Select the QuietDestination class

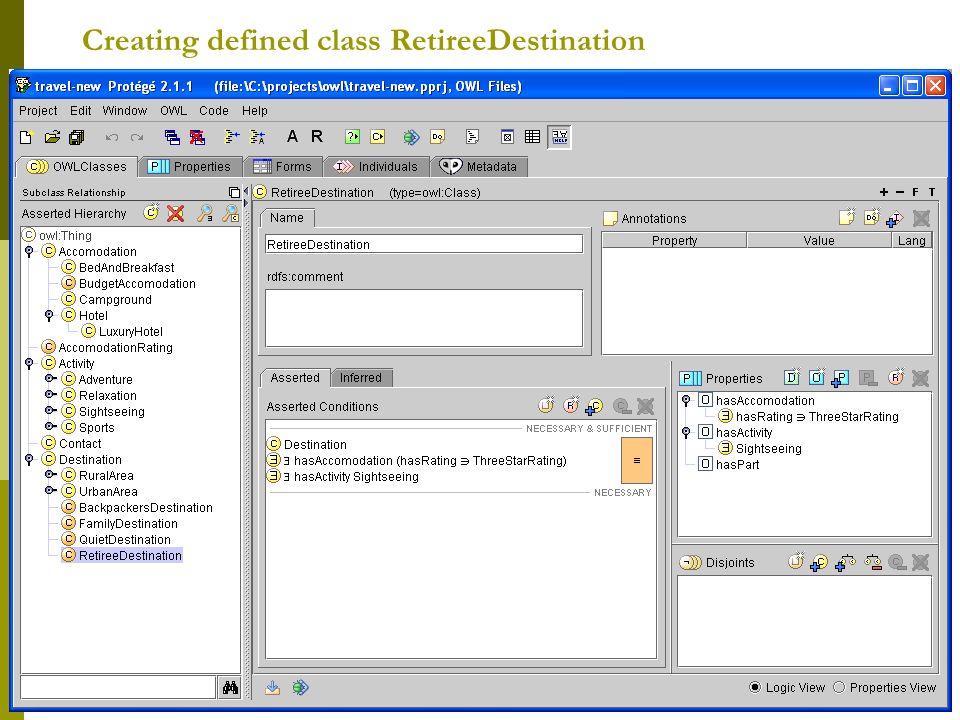click(x=116, y=539)
